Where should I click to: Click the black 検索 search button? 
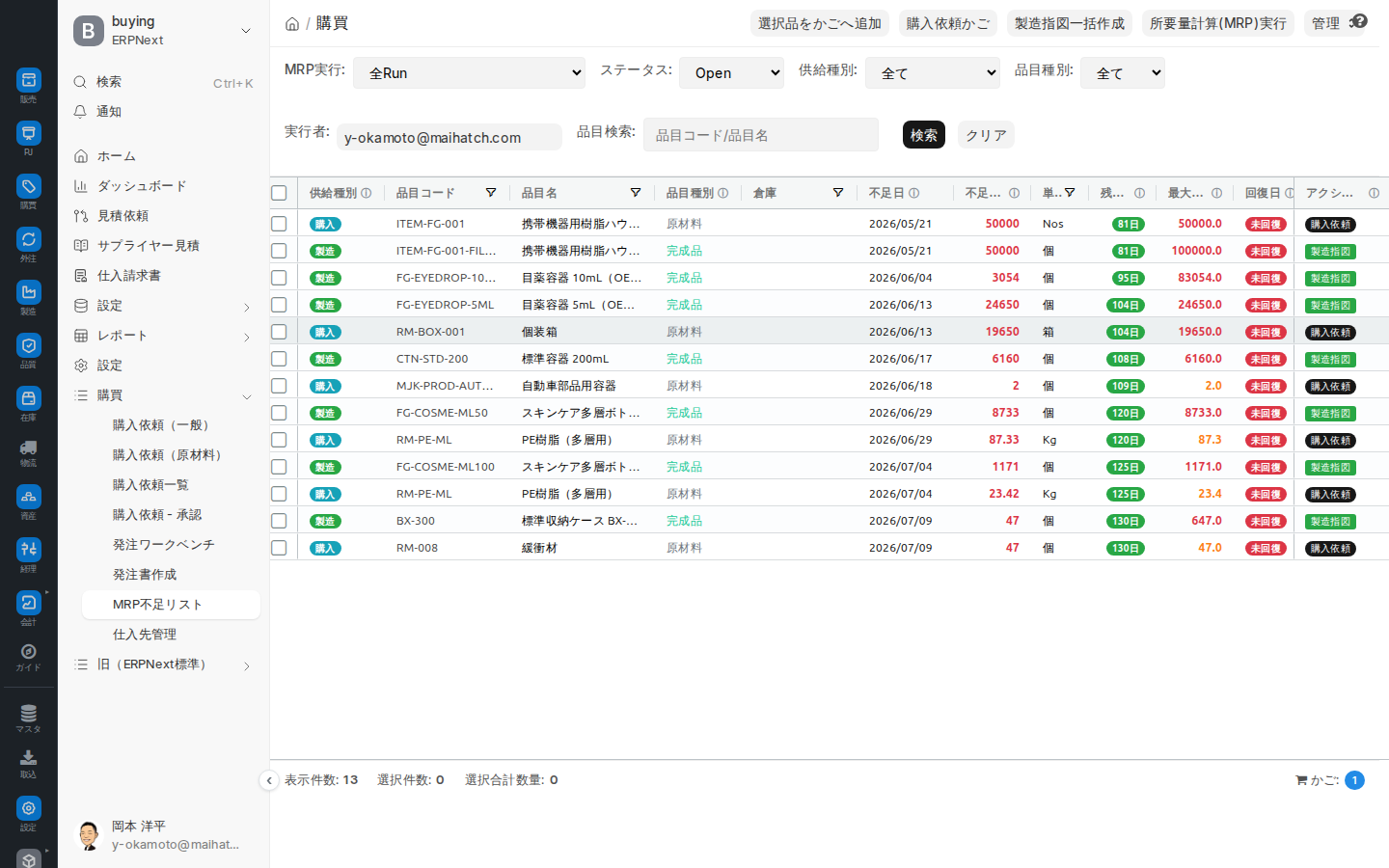[x=923, y=135]
